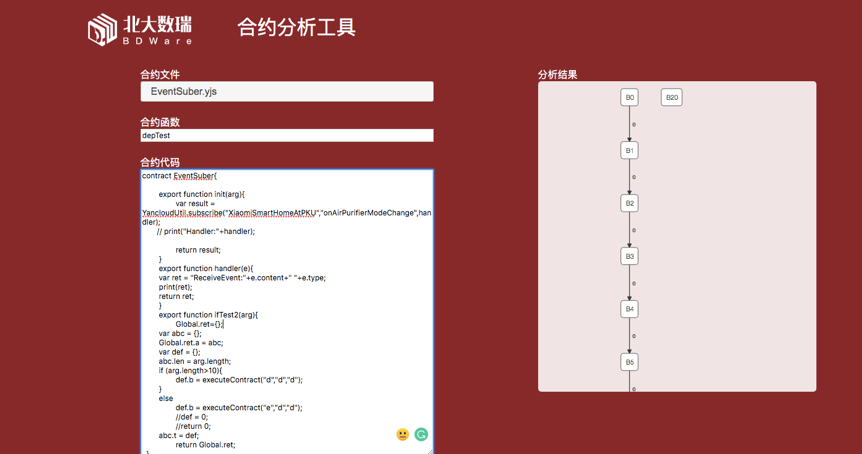Select graph node B0
Image resolution: width=862 pixels, height=454 pixels.
tap(629, 98)
